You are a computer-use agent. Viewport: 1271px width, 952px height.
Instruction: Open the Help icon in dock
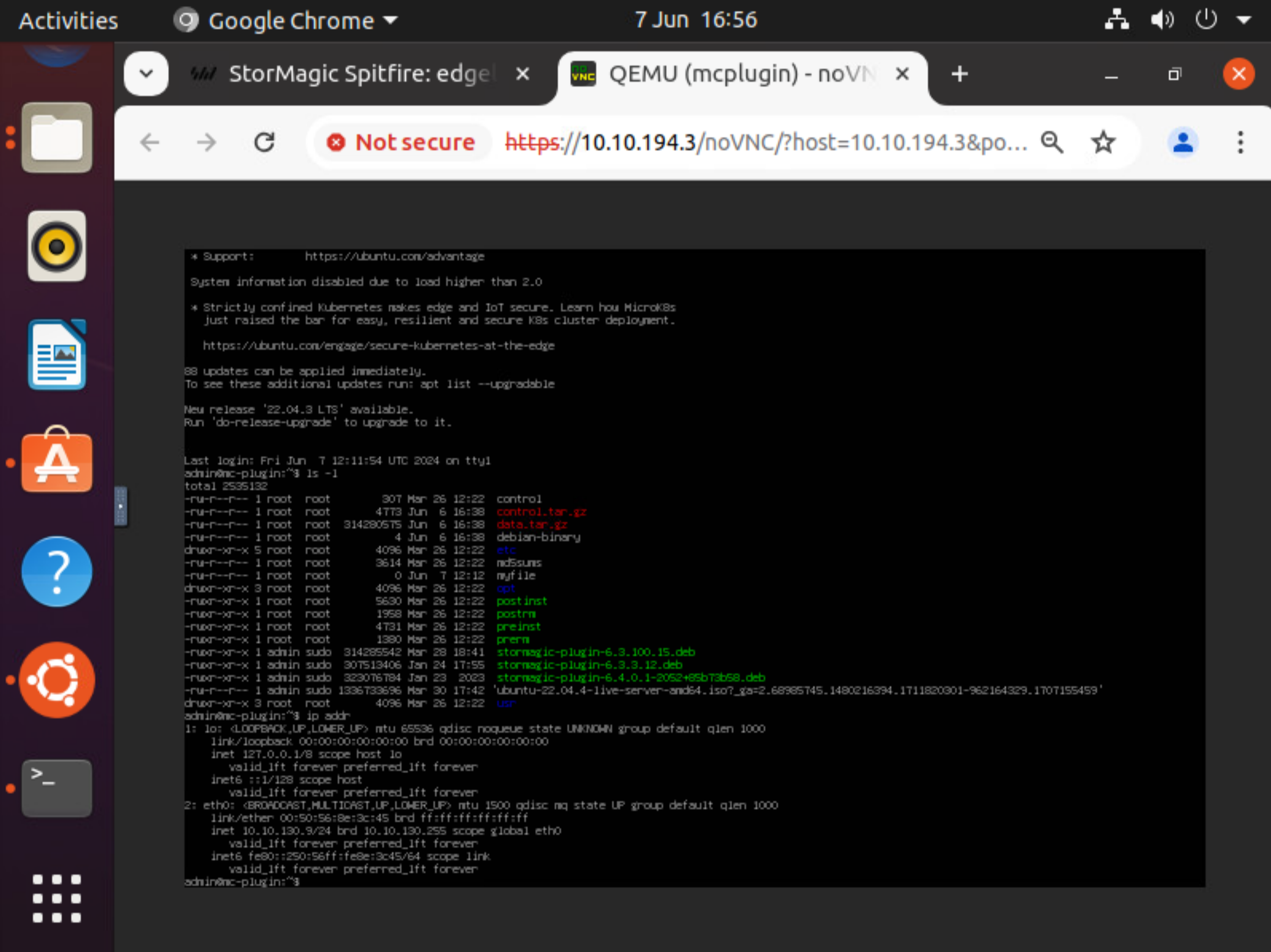(56, 571)
